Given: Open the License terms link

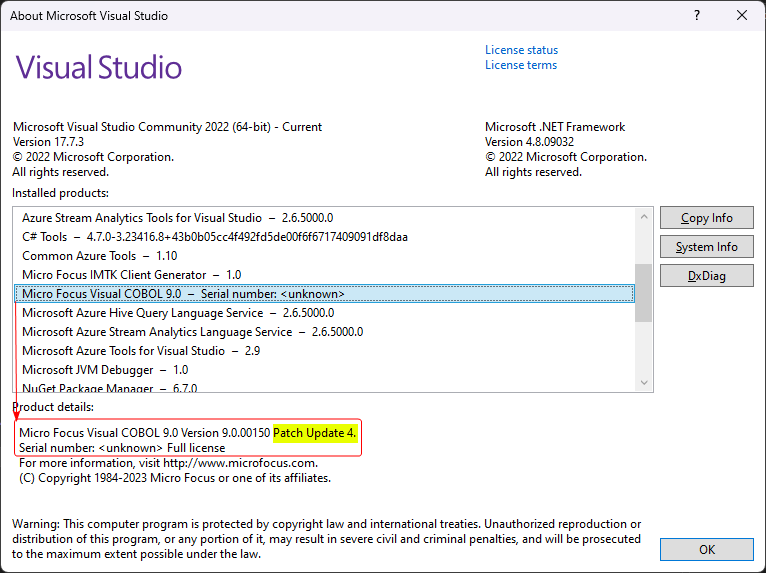Looking at the screenshot, I should pyautogui.click(x=521, y=65).
